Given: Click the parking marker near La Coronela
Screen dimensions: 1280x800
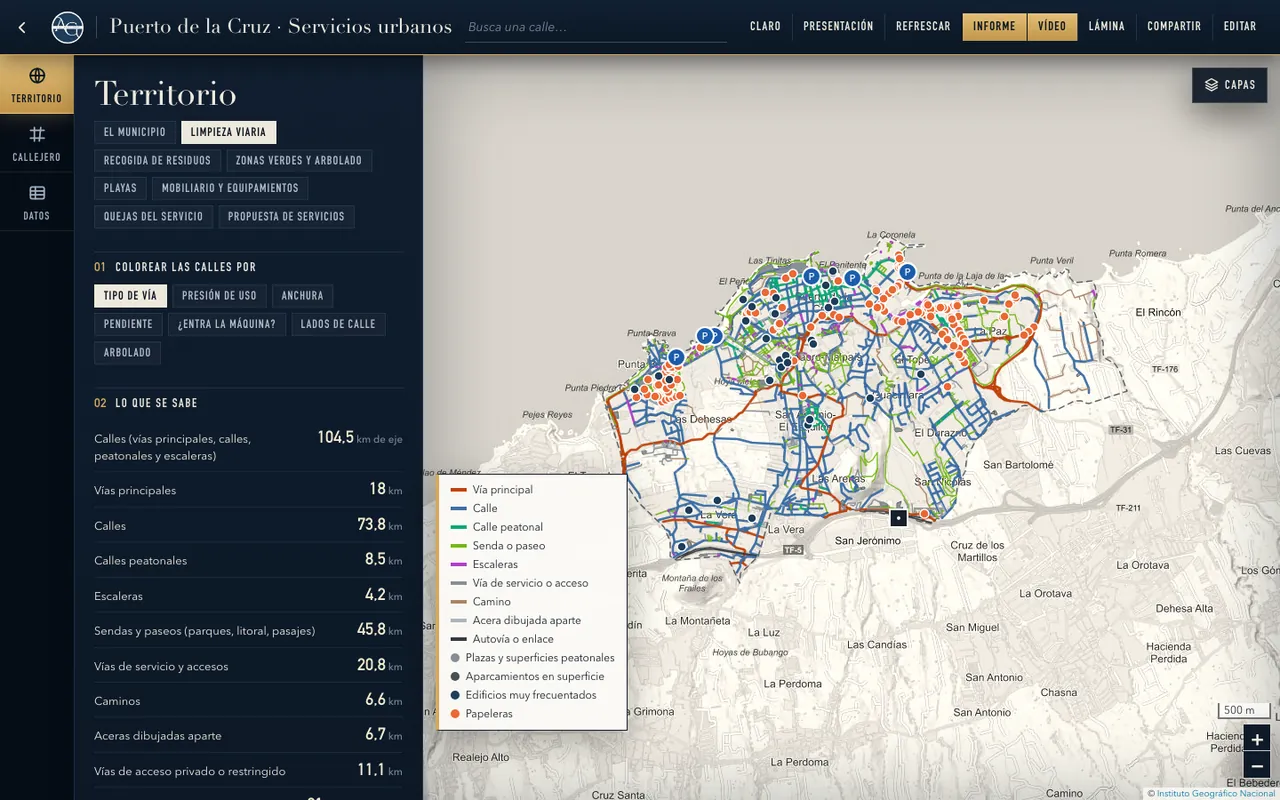Looking at the screenshot, I should (x=907, y=271).
